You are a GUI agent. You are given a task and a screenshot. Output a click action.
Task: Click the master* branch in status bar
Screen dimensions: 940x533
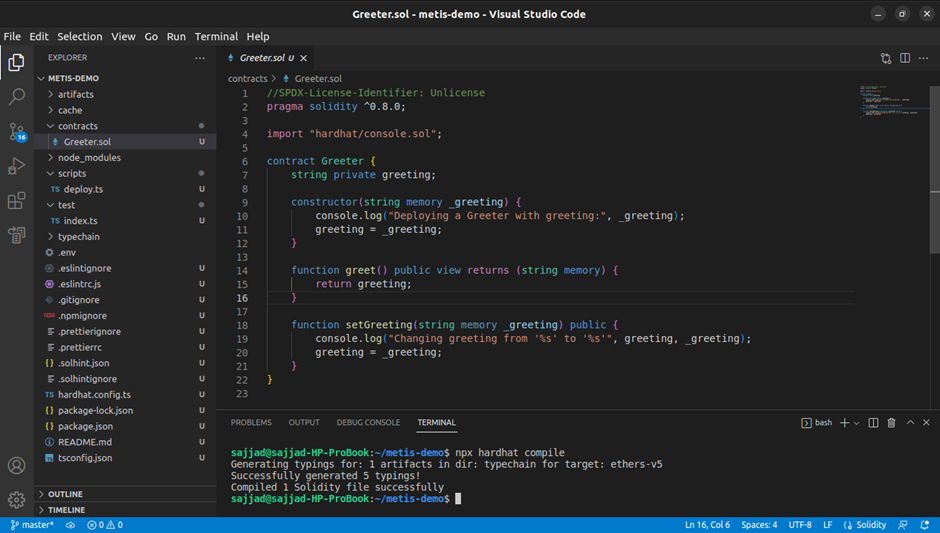tap(32, 525)
